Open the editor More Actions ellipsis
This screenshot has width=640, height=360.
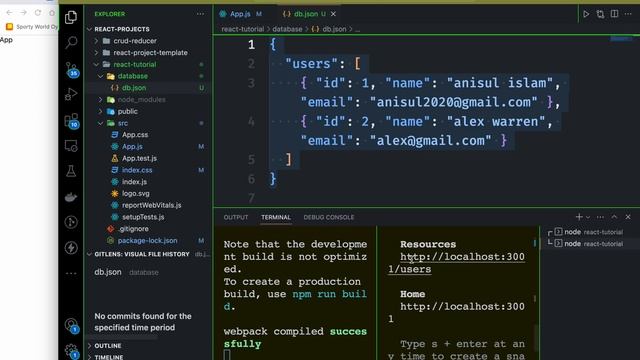628,14
